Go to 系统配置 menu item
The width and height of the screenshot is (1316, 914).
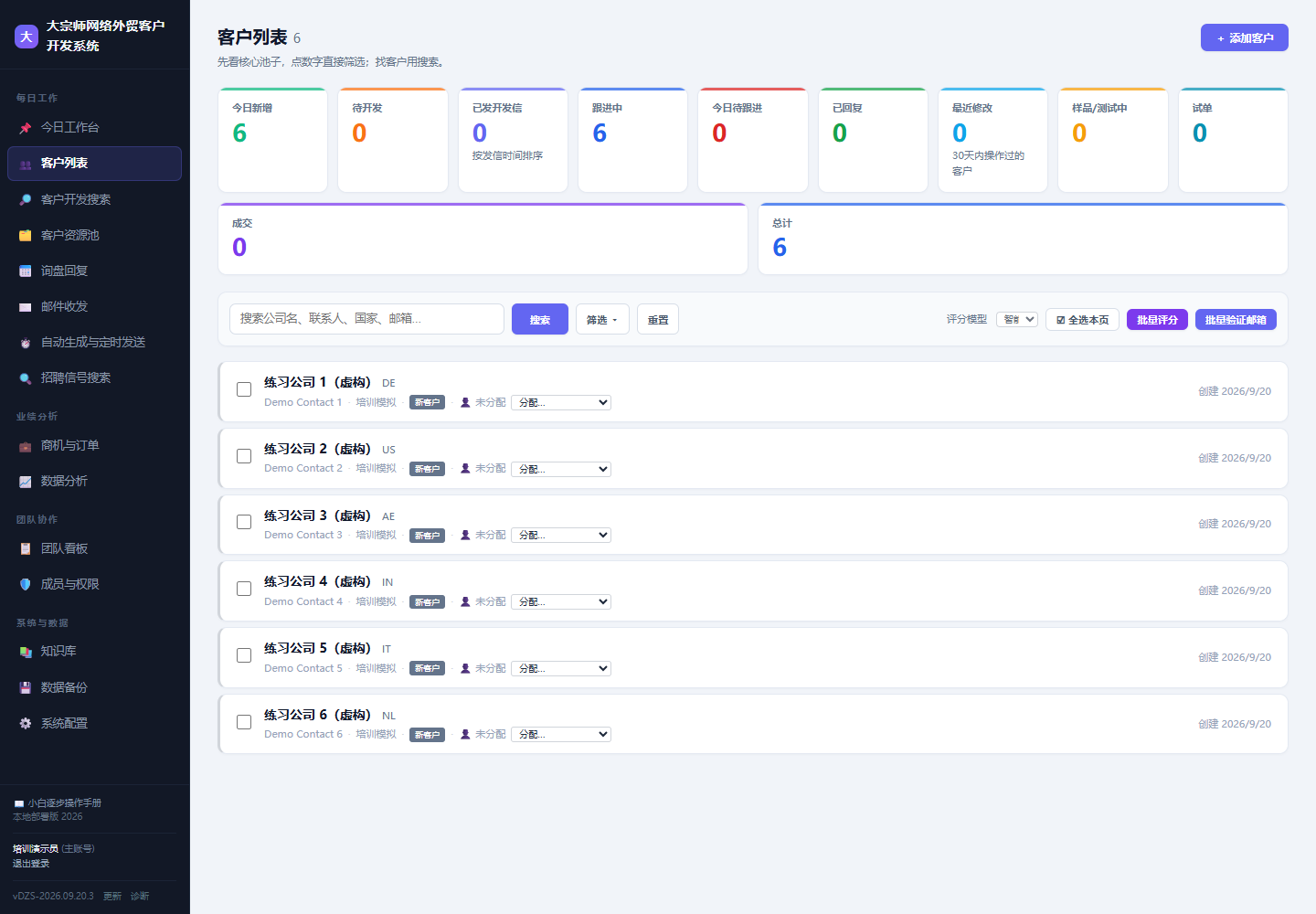coord(94,723)
